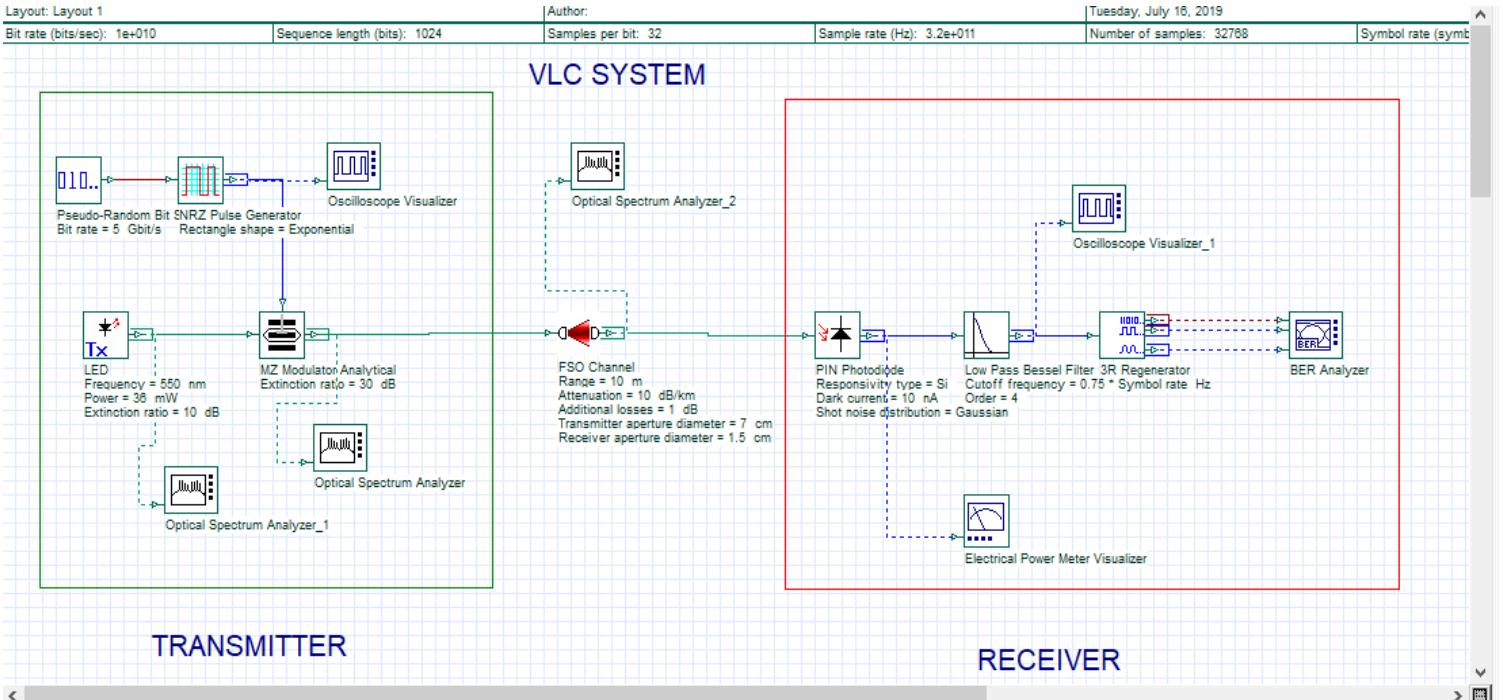Screen dimensions: 1503x700
Task: Click "Receiver aperture diameter = 1.5 cm" text
Action: [x=665, y=438]
